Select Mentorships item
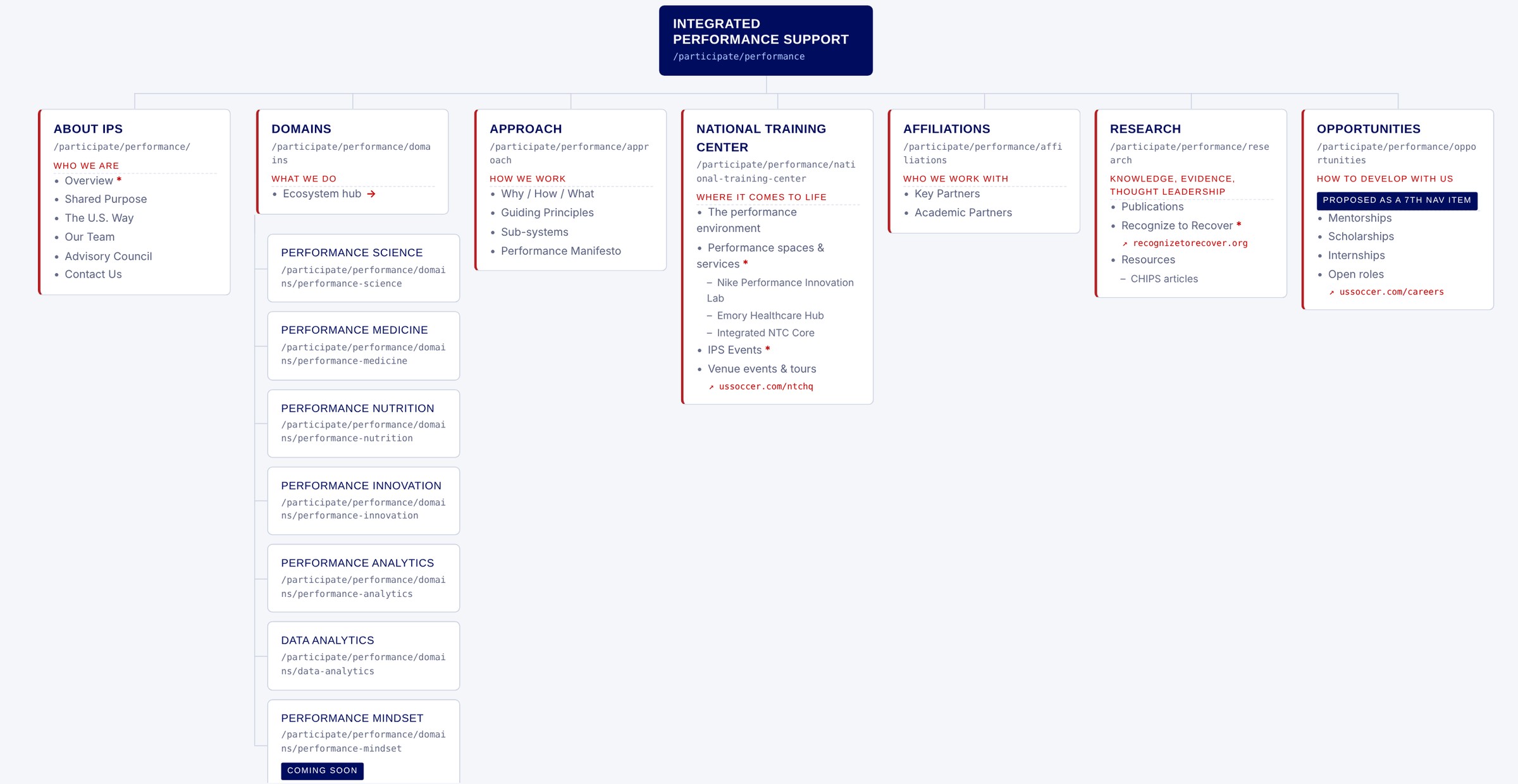This screenshot has height=784, width=1518. (1360, 218)
